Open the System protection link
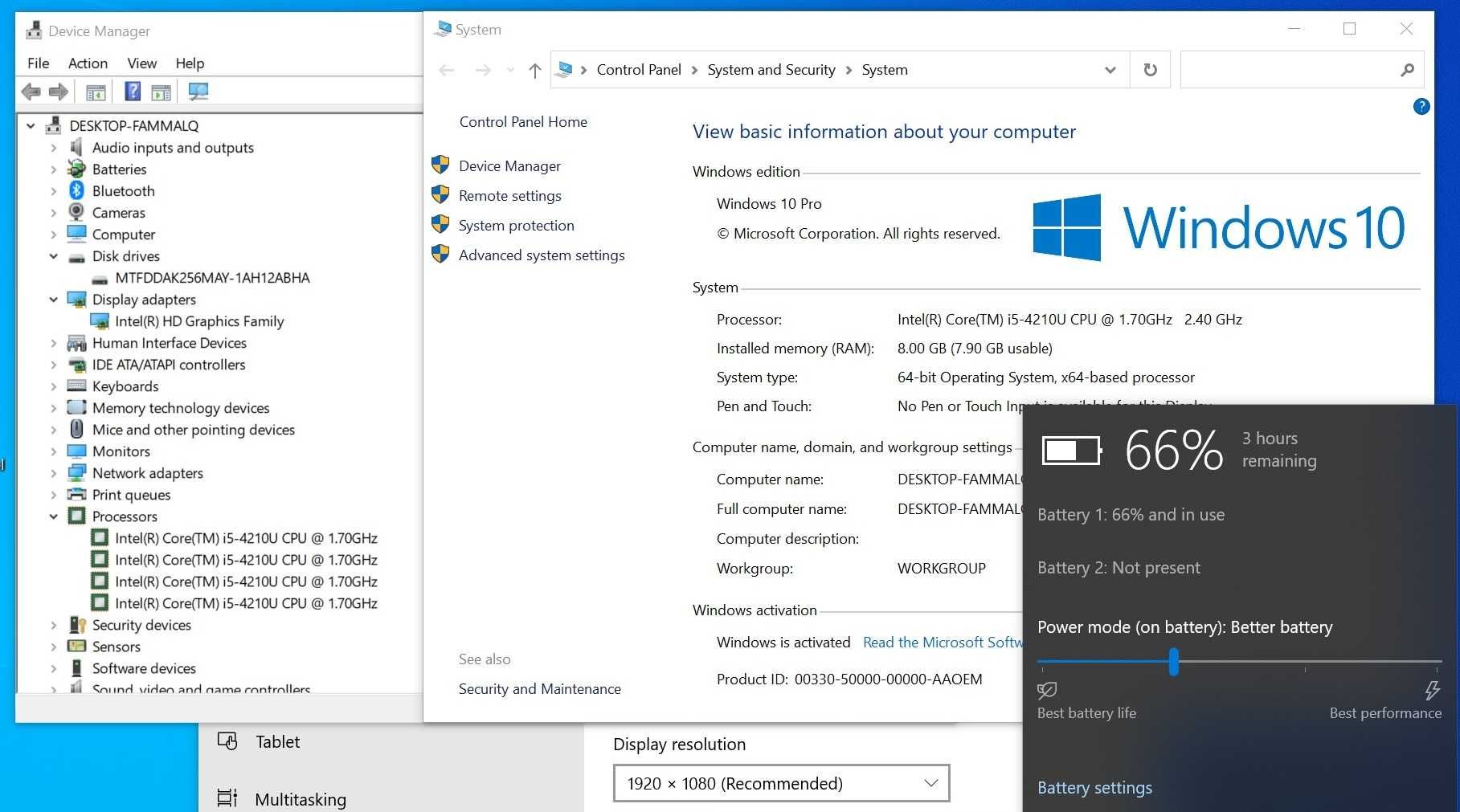The width and height of the screenshot is (1460, 812). pos(516,225)
